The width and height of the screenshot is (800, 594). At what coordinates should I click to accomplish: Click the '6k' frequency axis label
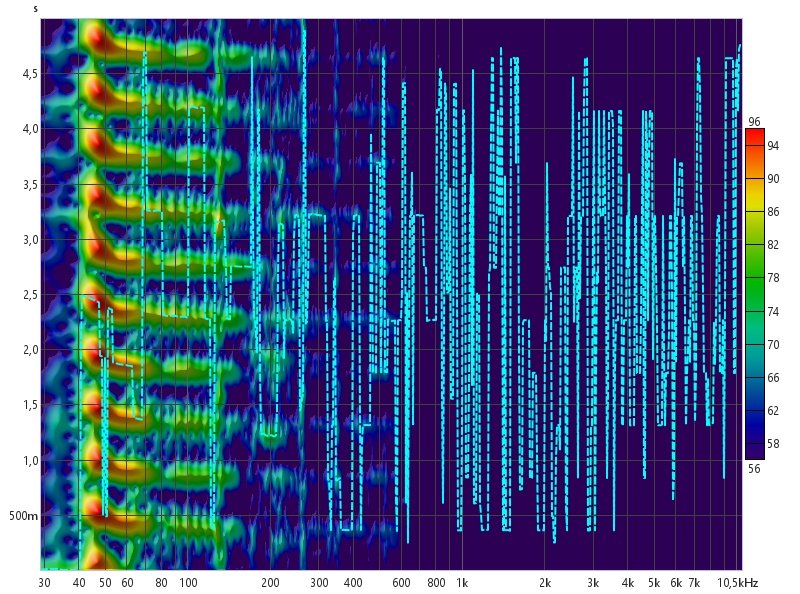676,583
